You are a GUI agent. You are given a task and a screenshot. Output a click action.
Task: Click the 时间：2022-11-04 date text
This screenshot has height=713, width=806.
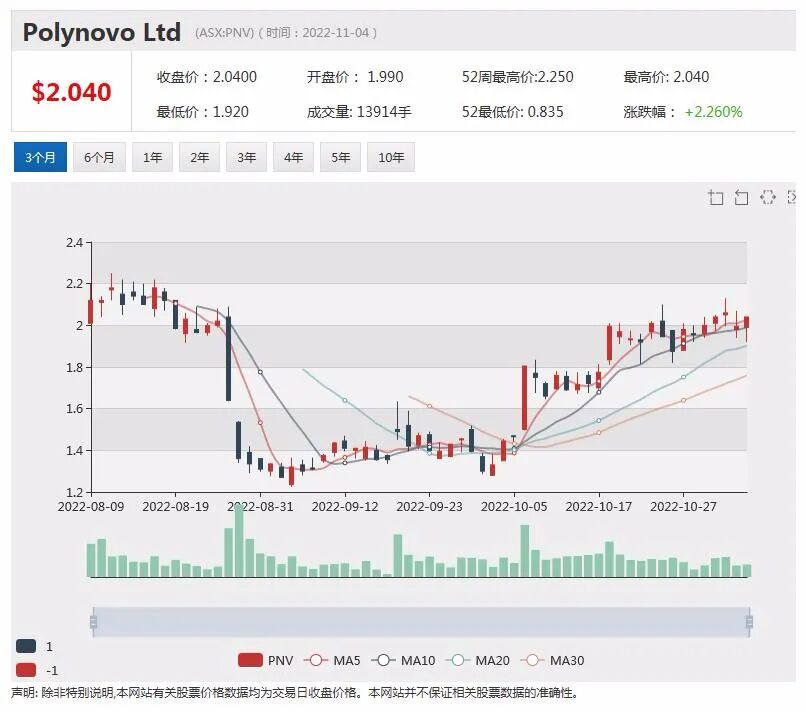point(317,33)
